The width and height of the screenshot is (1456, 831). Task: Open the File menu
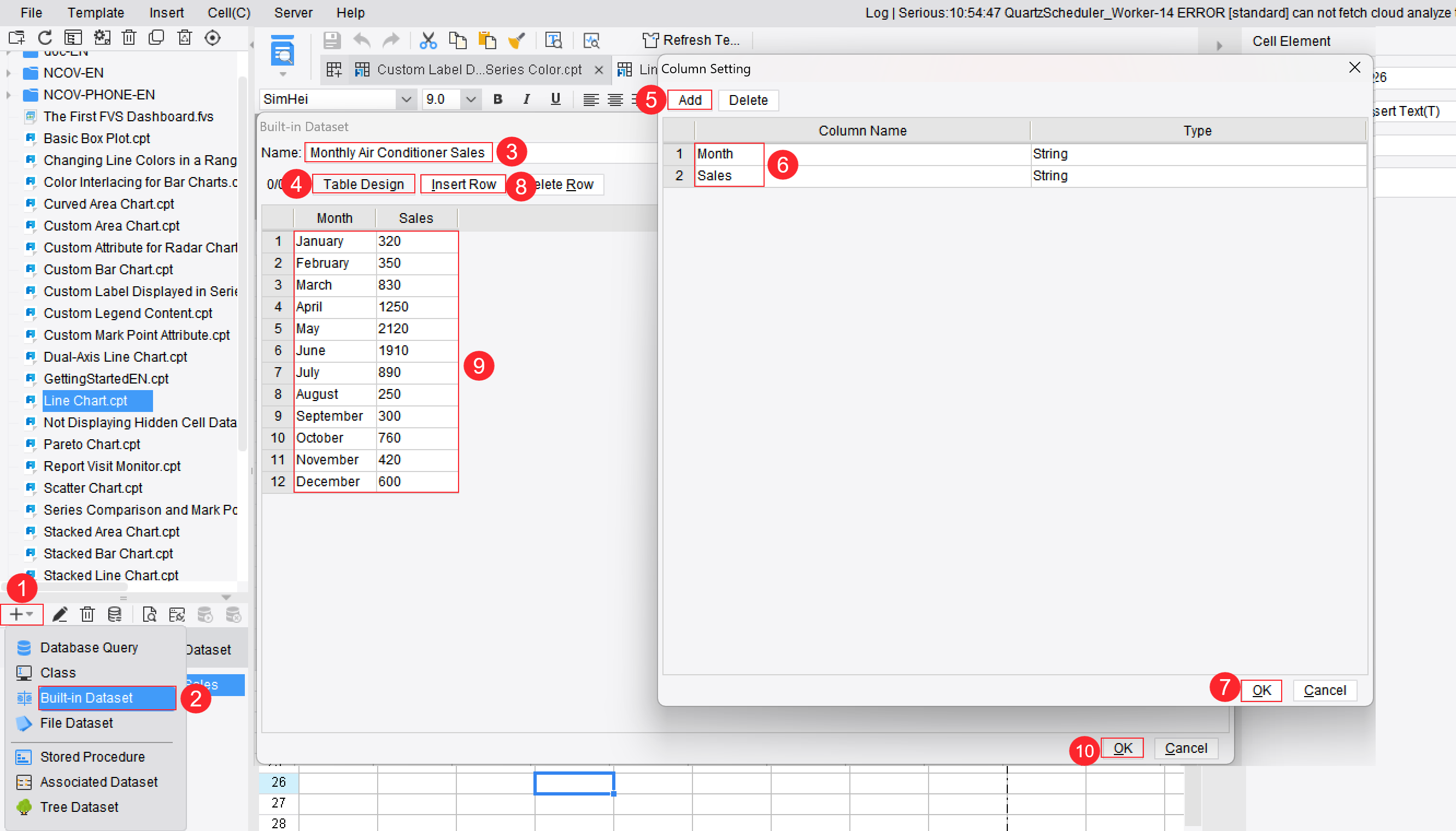31,13
